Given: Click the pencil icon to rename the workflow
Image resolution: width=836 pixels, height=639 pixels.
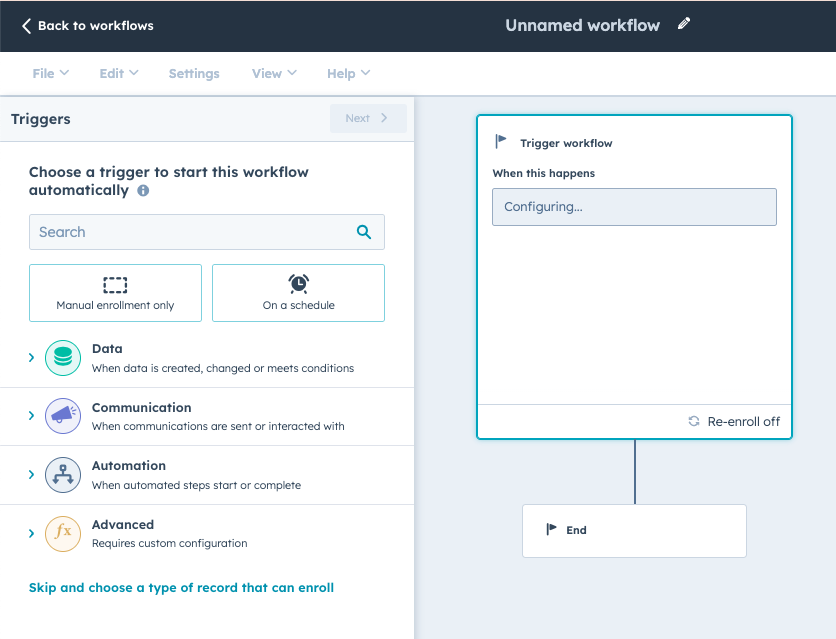Looking at the screenshot, I should point(683,24).
